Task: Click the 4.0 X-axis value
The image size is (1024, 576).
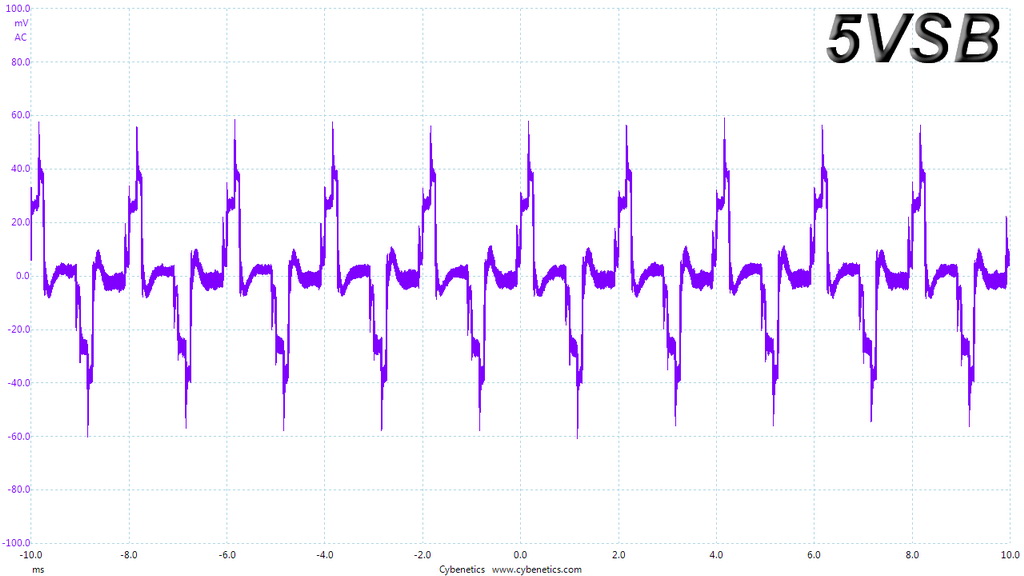Action: click(x=716, y=555)
